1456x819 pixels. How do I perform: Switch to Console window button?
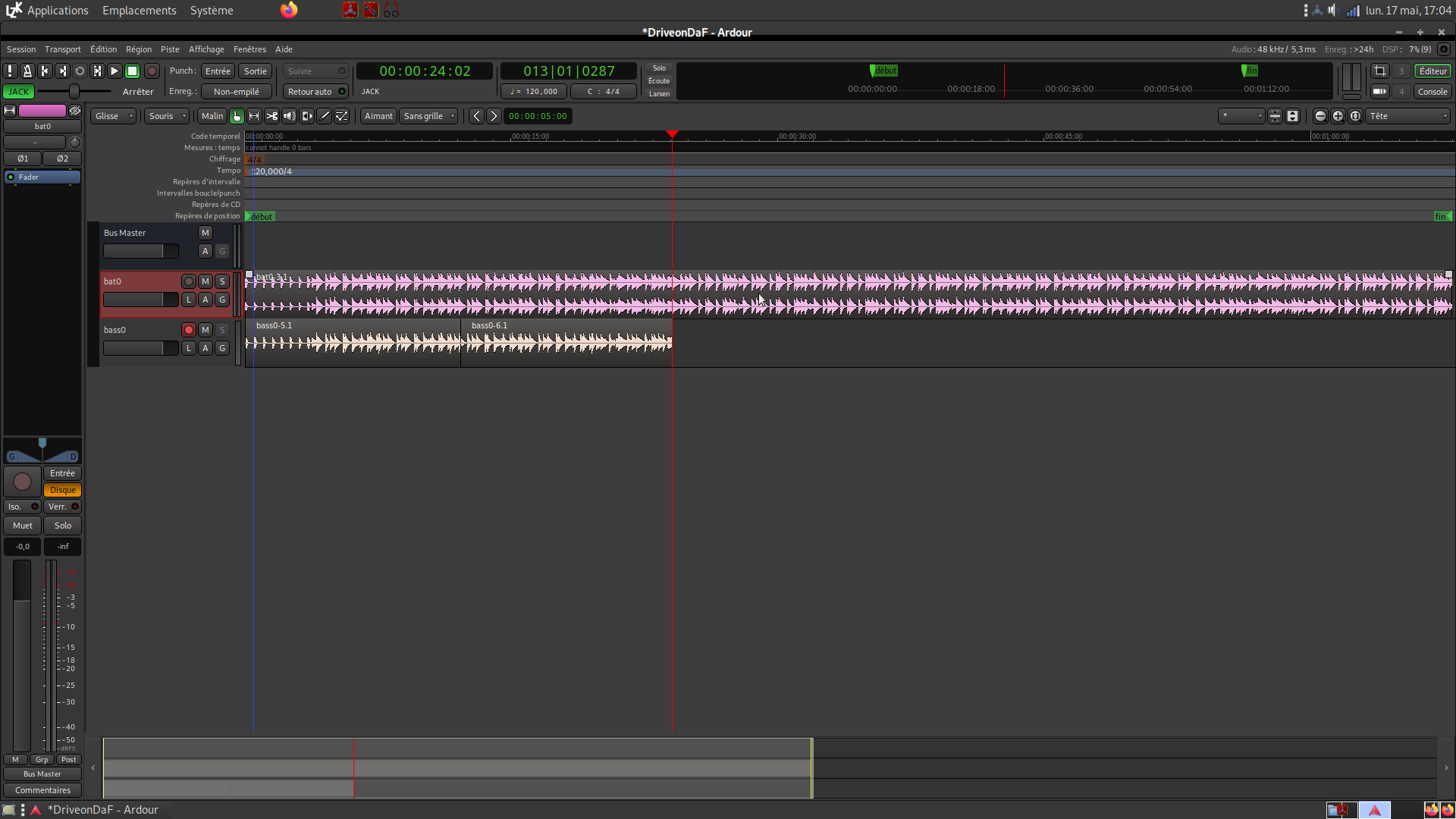point(1432,92)
